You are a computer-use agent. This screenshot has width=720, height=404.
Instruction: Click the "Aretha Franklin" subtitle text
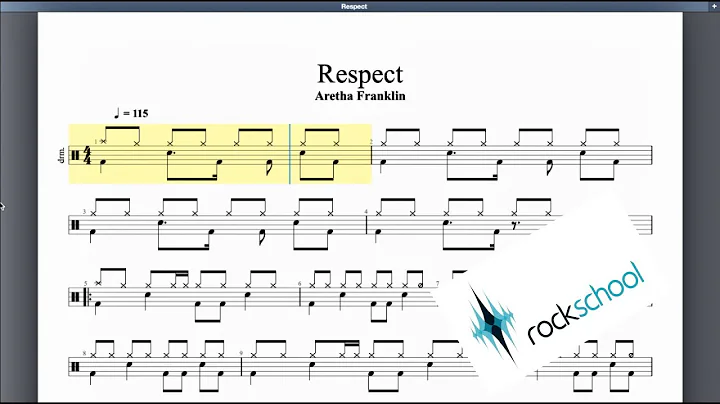(x=360, y=96)
